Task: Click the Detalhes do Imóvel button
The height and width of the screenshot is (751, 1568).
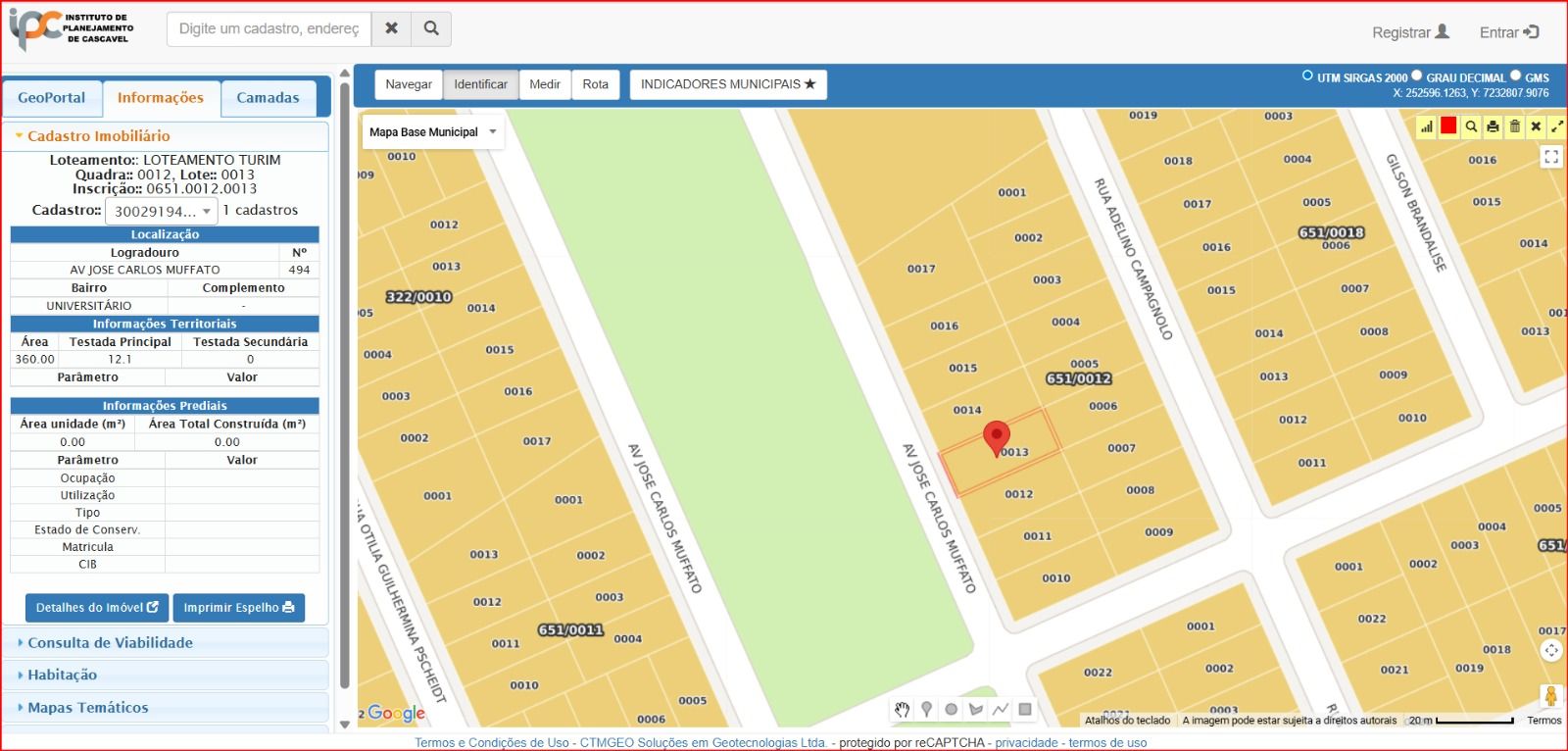Action: [97, 608]
